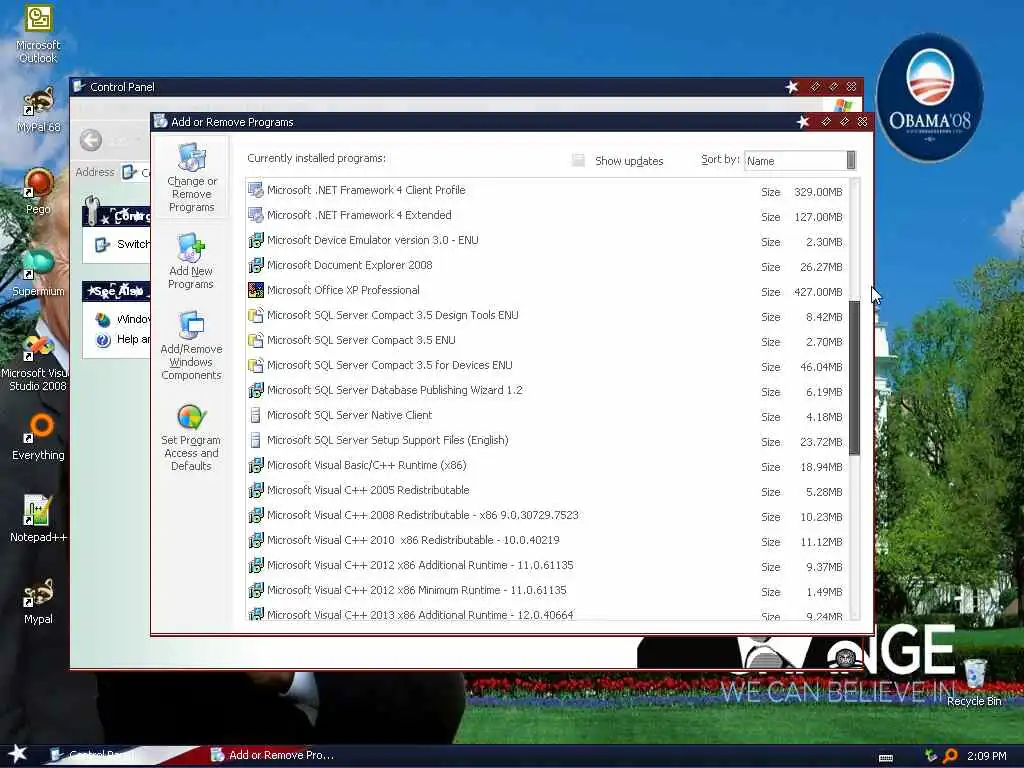The height and width of the screenshot is (768, 1024).
Task: Select the Change or Remove Programs icon
Action: pyautogui.click(x=191, y=177)
